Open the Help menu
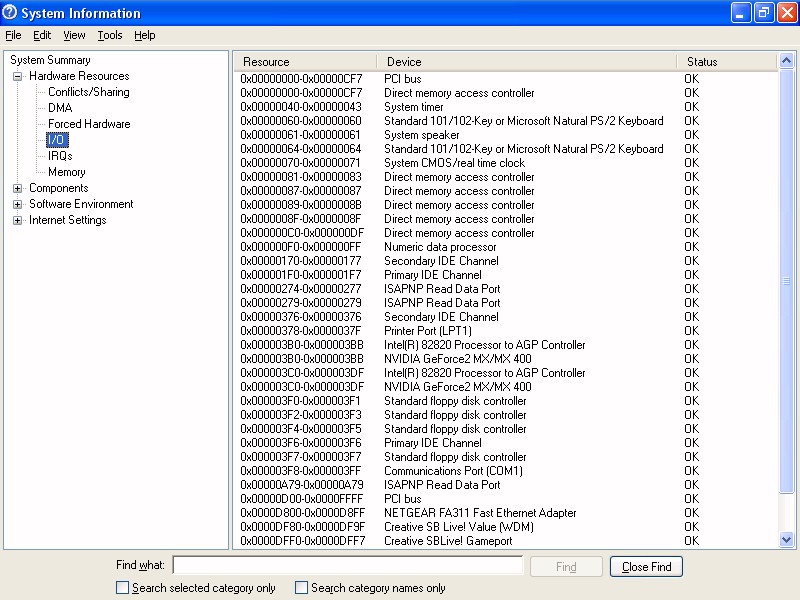The width and height of the screenshot is (800, 600). [x=144, y=35]
